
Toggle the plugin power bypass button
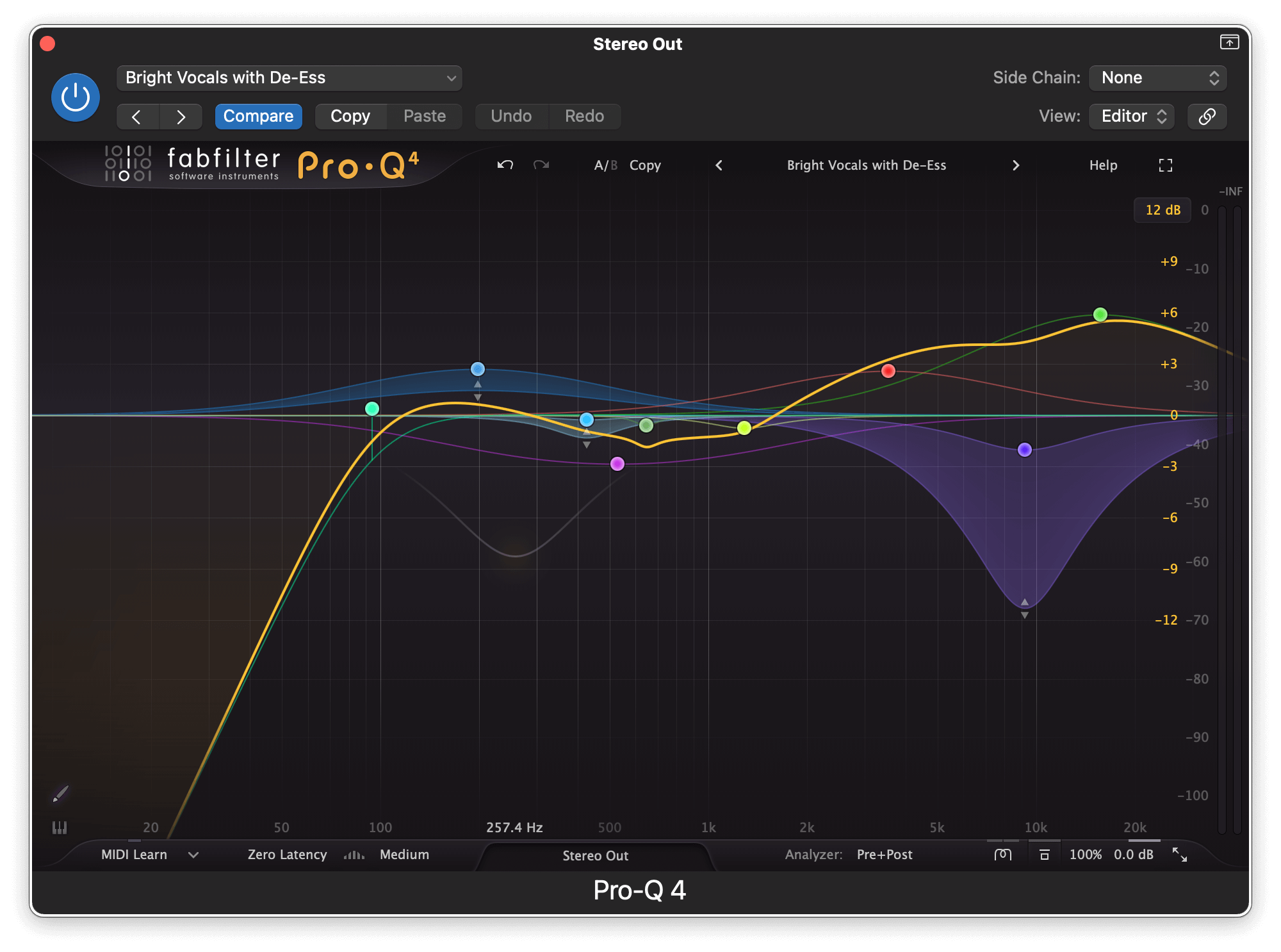coord(76,97)
